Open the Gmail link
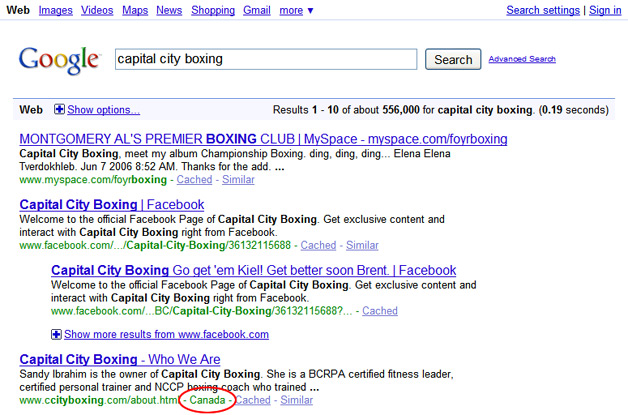 coord(257,10)
